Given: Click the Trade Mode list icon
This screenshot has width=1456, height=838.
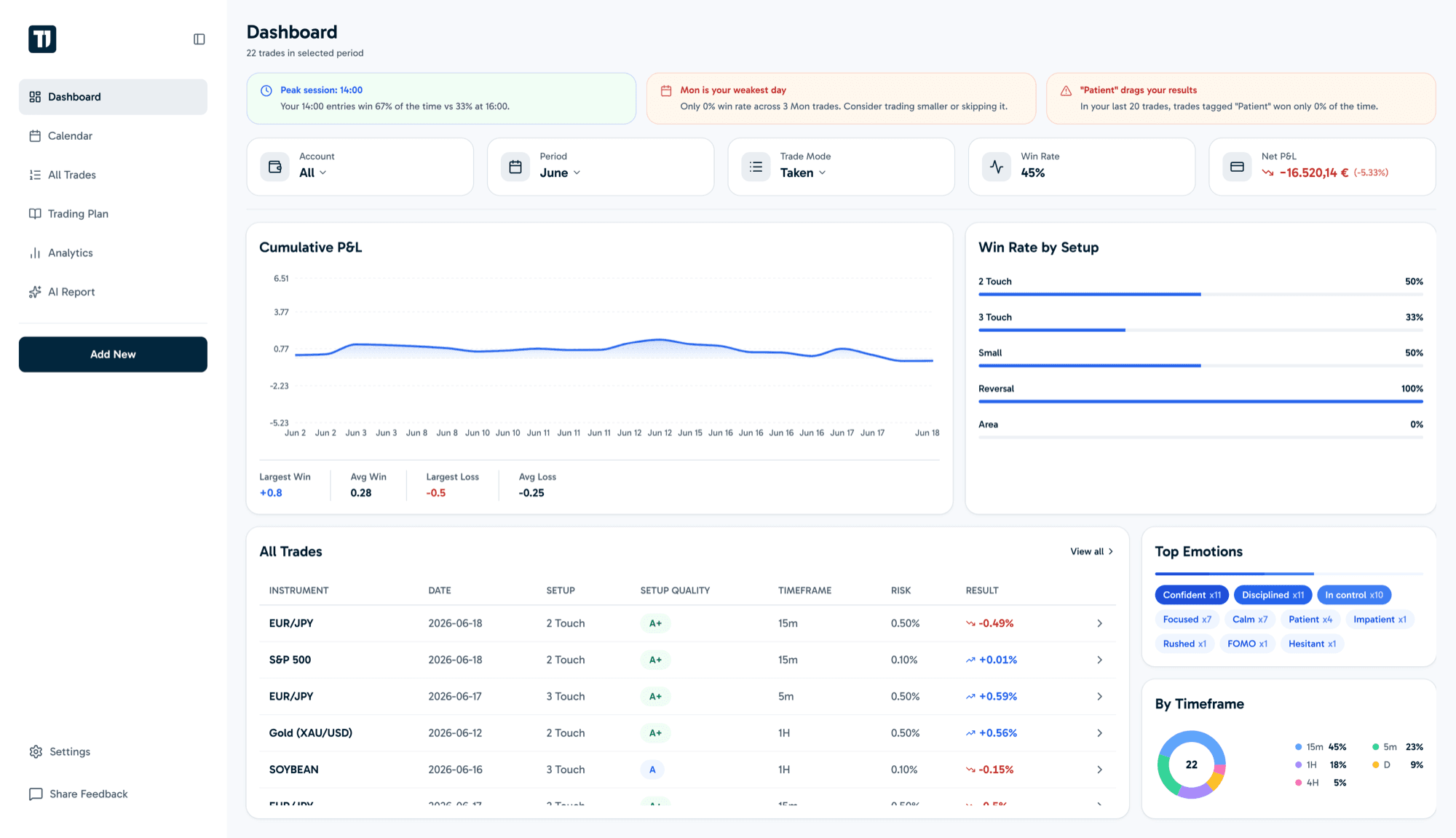Looking at the screenshot, I should tap(756, 167).
